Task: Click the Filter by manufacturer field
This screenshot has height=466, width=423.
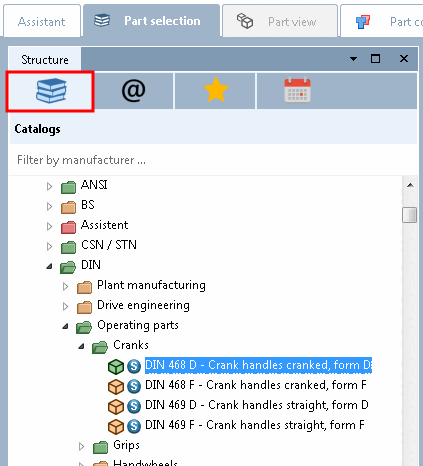Action: click(213, 160)
